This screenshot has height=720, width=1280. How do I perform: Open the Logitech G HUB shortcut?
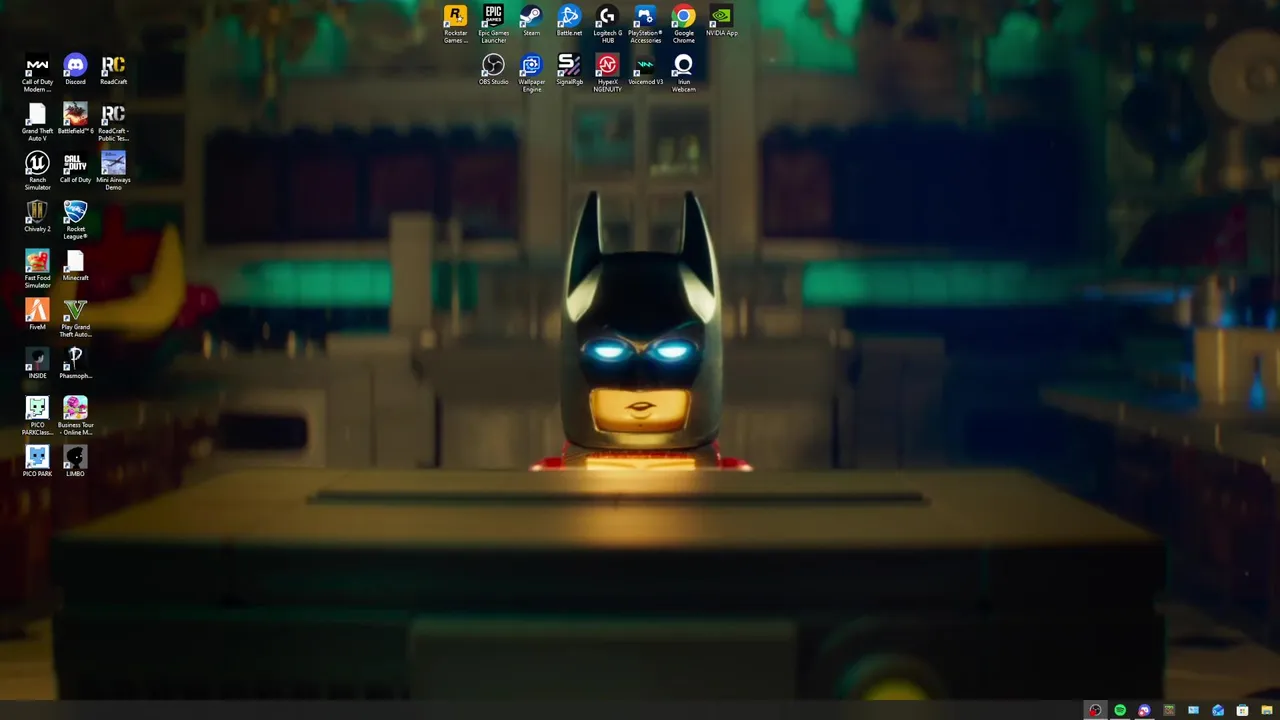[607, 24]
